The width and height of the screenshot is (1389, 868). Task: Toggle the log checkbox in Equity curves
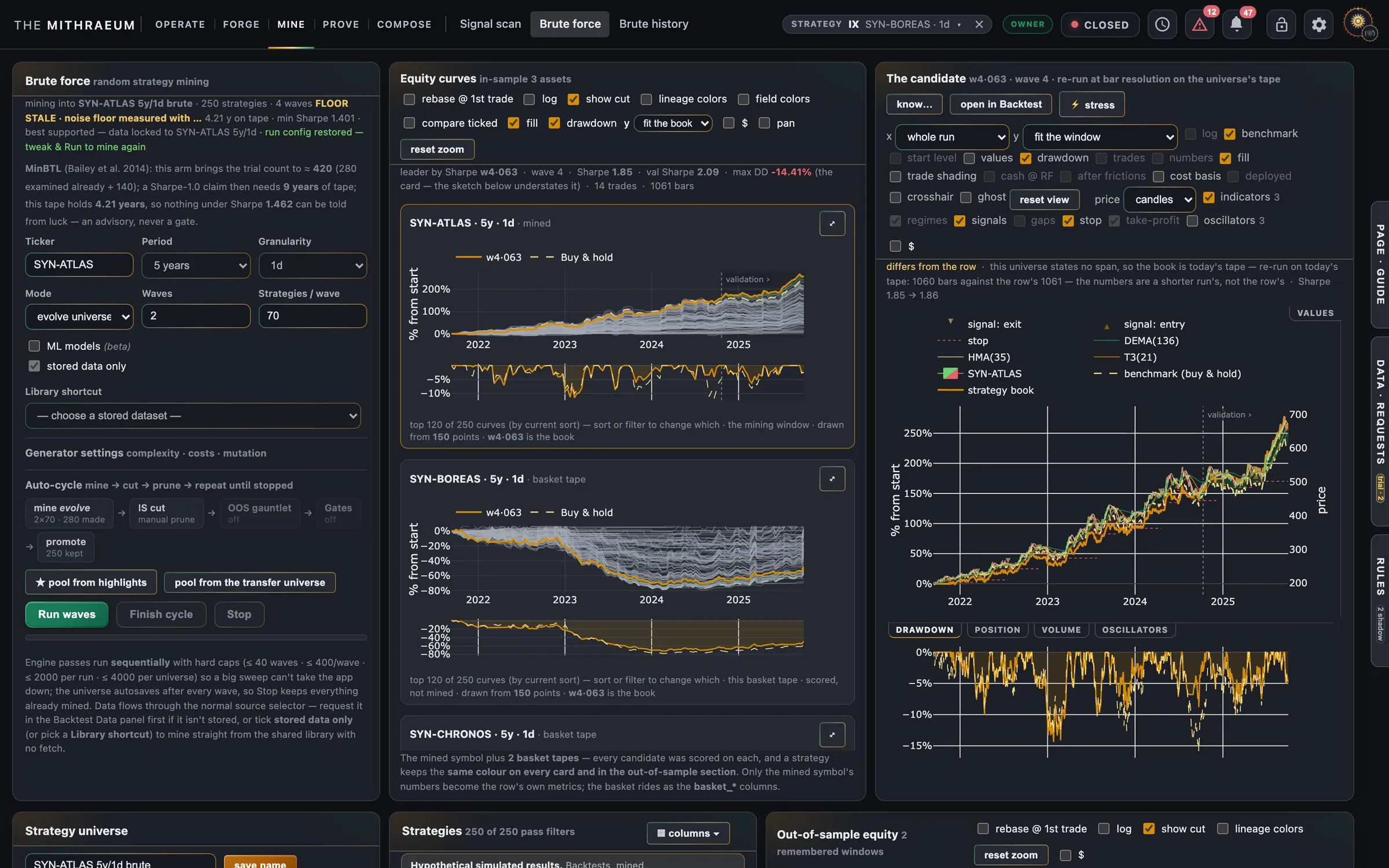click(x=529, y=99)
